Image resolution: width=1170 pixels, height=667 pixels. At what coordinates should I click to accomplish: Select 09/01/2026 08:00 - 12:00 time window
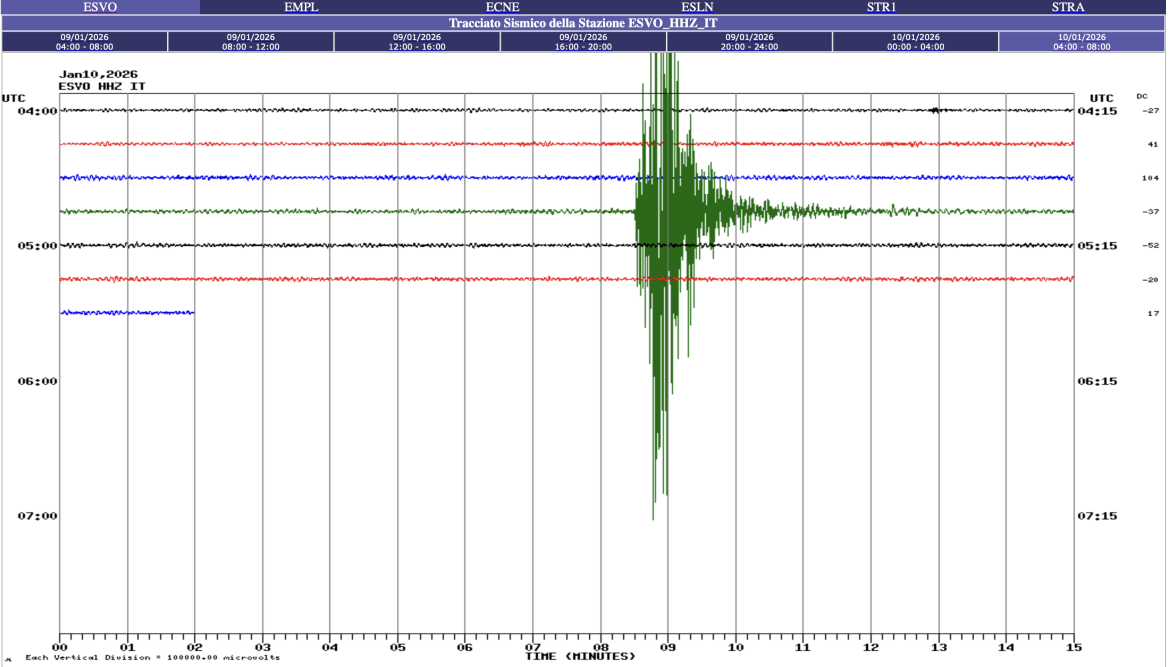(x=251, y=41)
